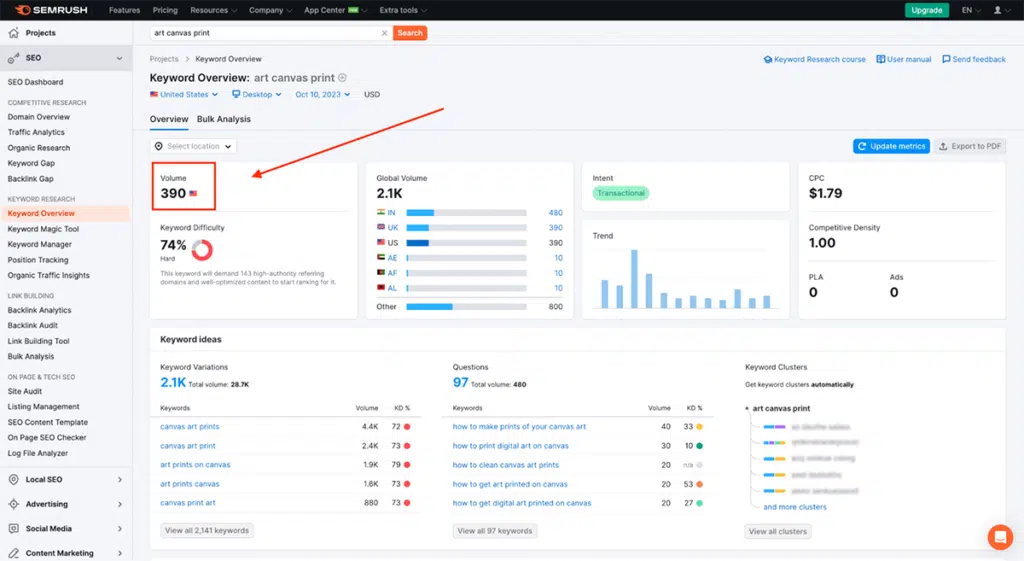Click the IN global volume bar
Screen dimensions: 1024x561
[x=466, y=213]
